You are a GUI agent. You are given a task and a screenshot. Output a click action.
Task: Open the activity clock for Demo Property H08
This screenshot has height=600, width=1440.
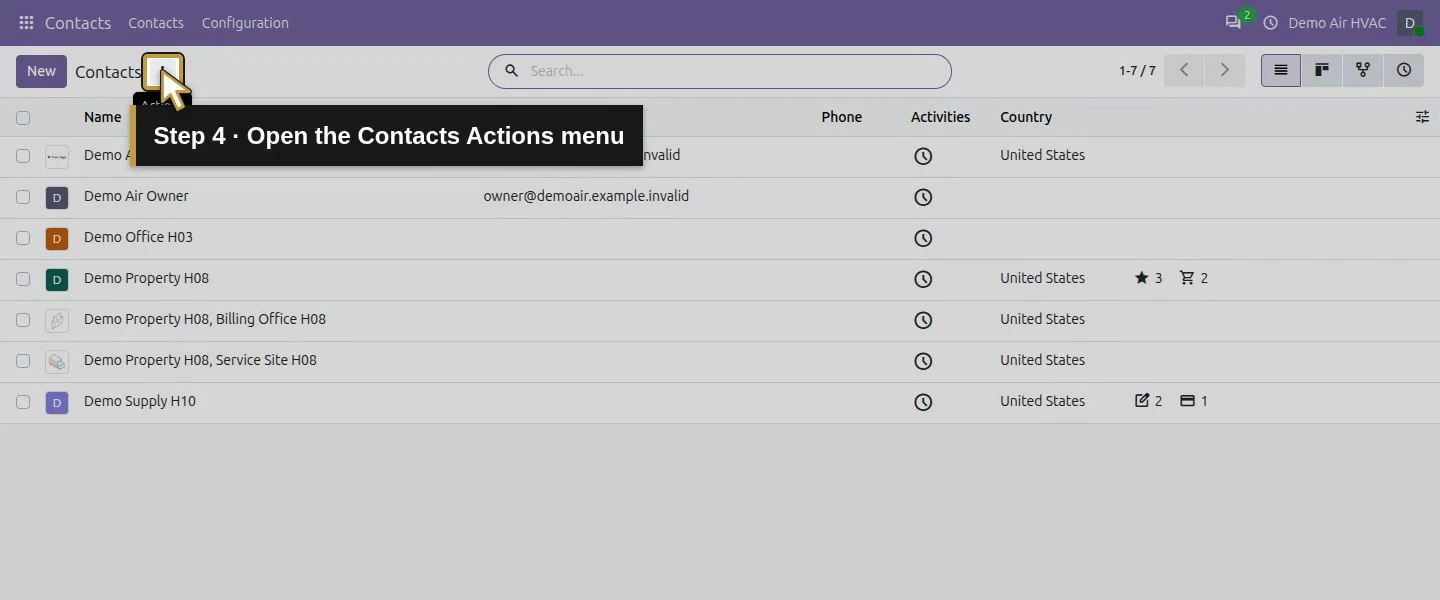pos(923,279)
